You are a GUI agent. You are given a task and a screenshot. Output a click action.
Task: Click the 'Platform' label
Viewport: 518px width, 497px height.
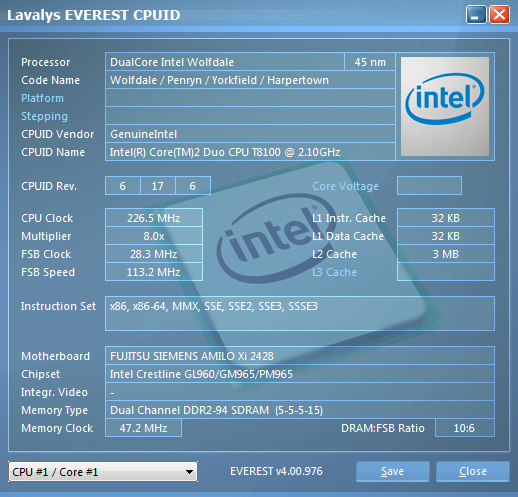click(x=42, y=98)
